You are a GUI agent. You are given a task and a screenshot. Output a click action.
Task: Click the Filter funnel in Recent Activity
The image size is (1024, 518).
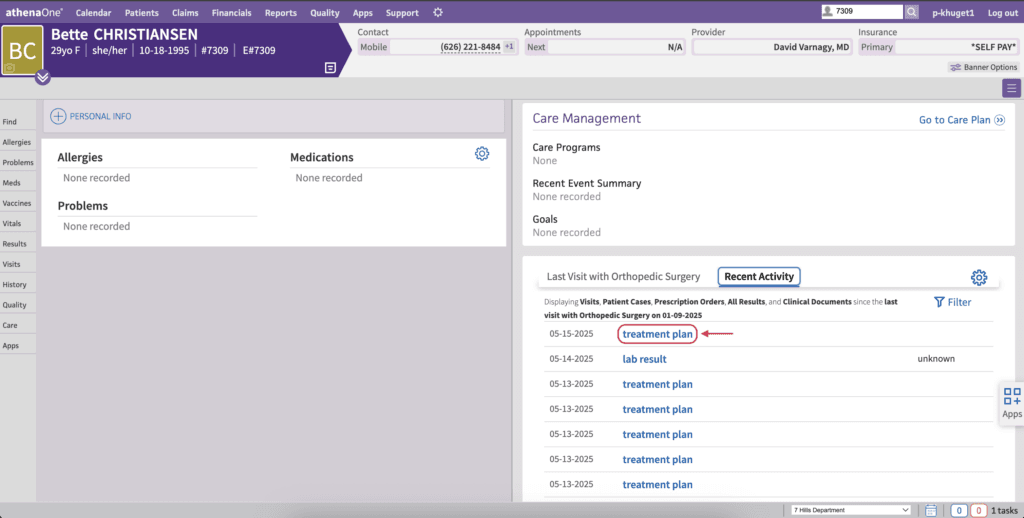click(952, 302)
